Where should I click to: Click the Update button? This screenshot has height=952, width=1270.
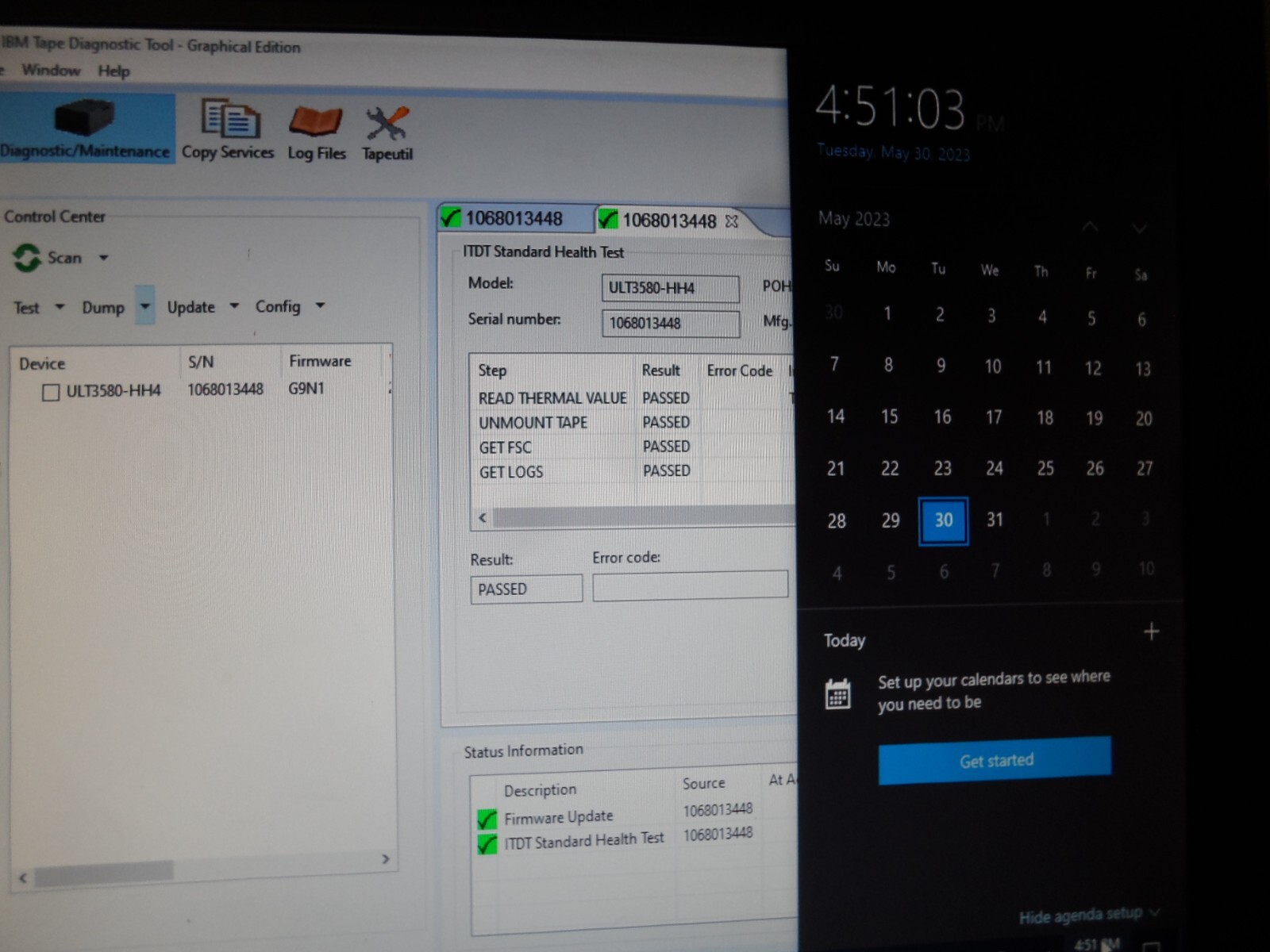[191, 307]
